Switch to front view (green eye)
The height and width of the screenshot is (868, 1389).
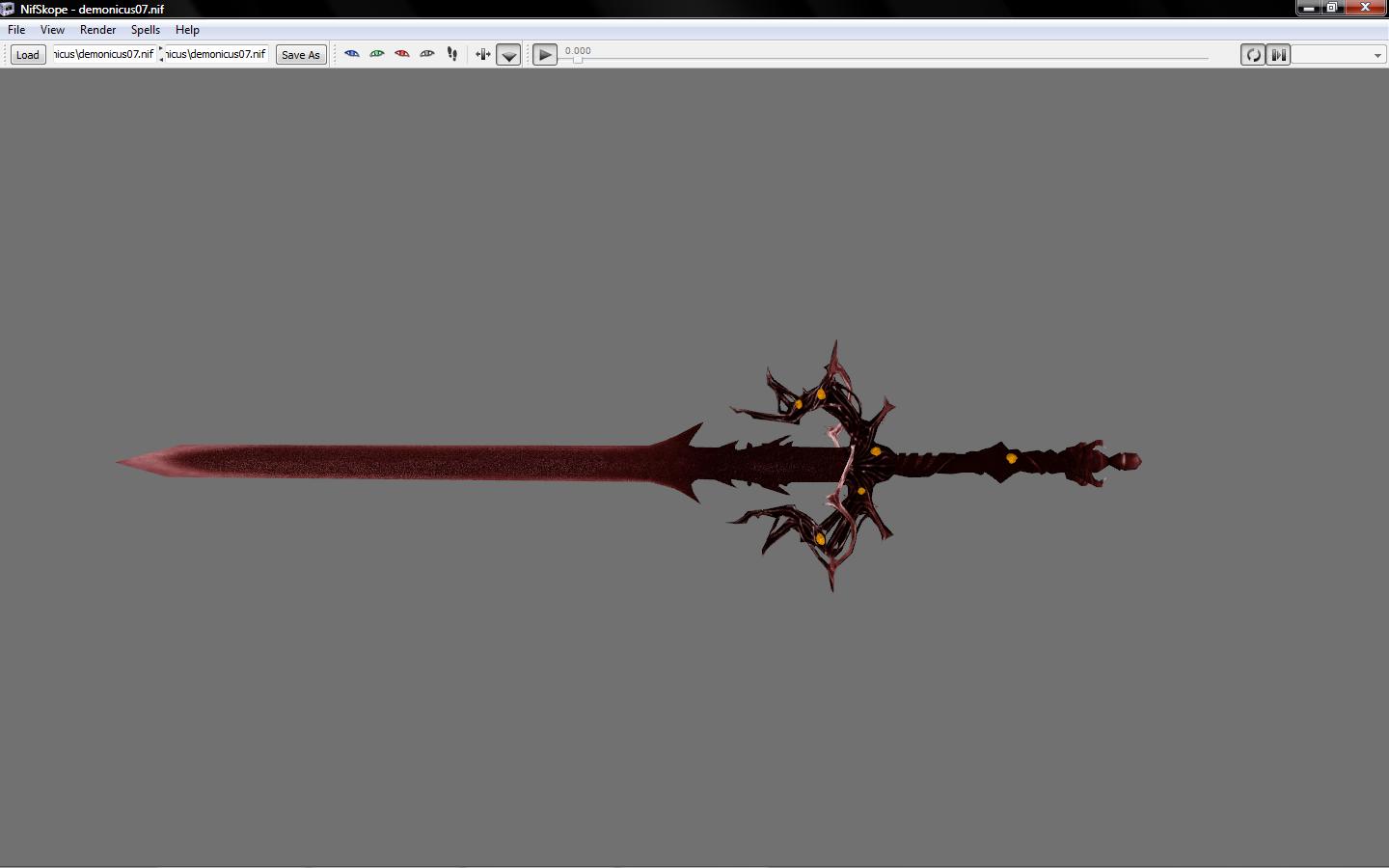(x=377, y=54)
